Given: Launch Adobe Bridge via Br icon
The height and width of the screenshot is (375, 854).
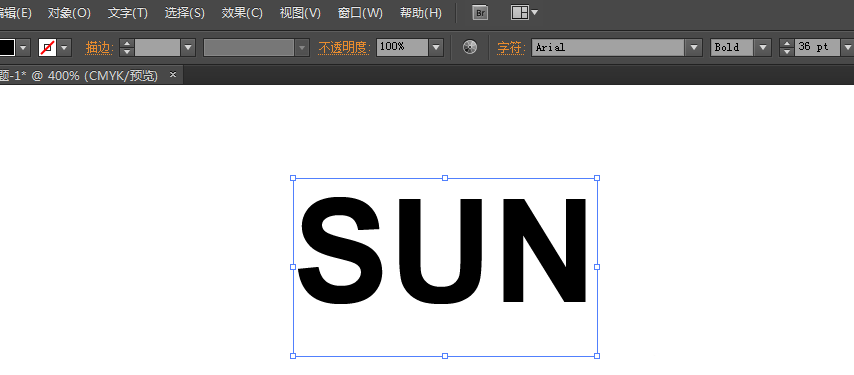Looking at the screenshot, I should point(480,13).
